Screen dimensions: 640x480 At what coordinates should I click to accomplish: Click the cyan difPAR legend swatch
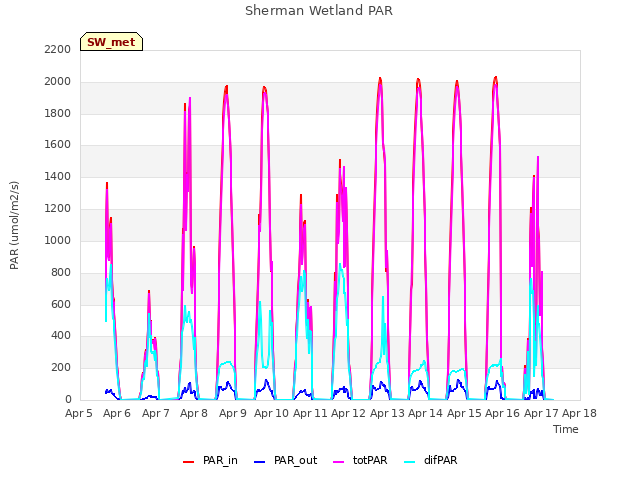tap(409, 462)
